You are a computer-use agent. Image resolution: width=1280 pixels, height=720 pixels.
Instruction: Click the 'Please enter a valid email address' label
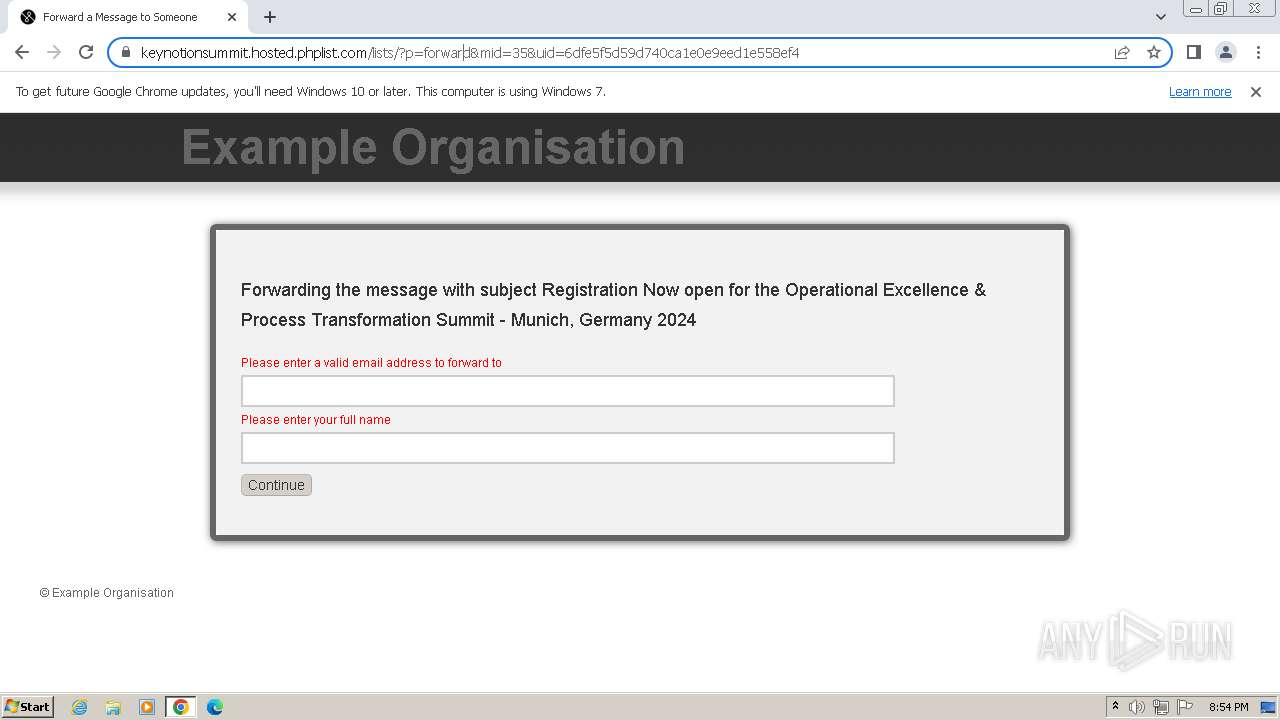point(371,363)
